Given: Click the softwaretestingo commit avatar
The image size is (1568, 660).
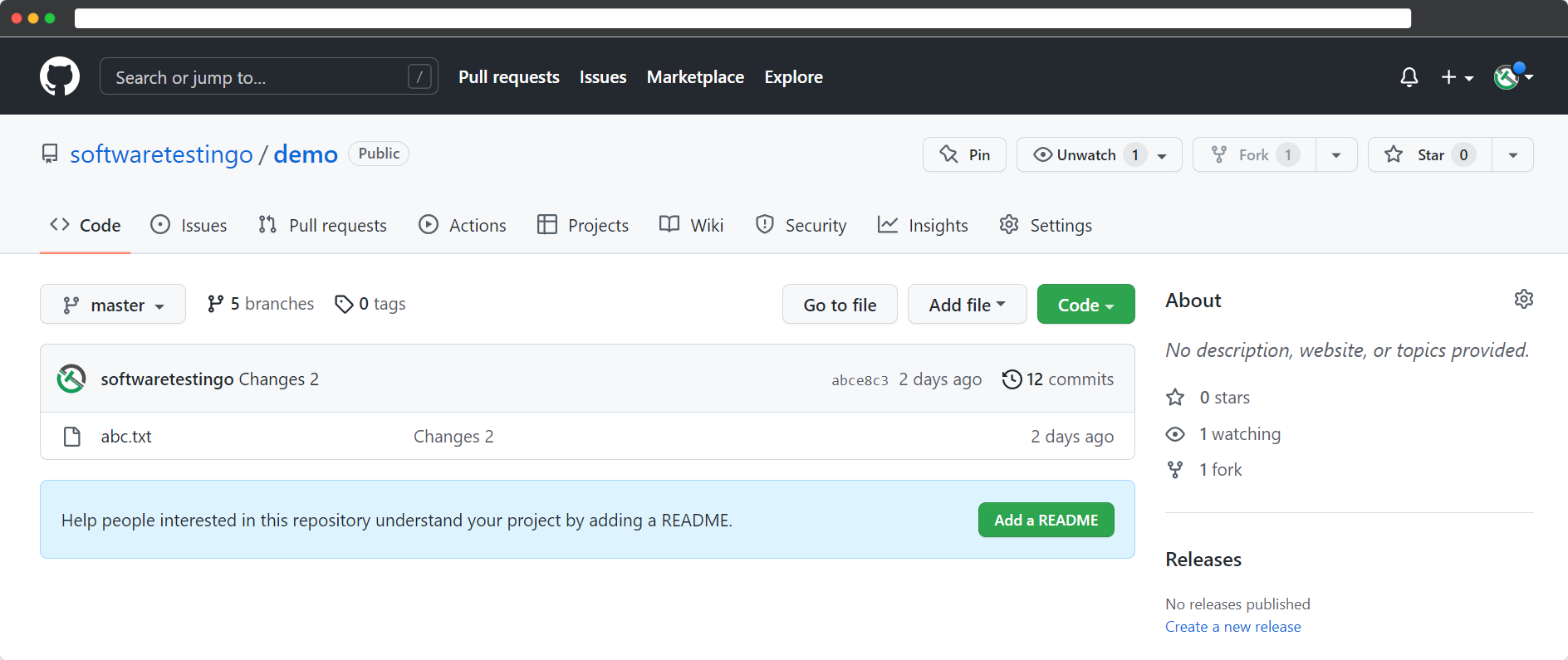Looking at the screenshot, I should click(71, 379).
